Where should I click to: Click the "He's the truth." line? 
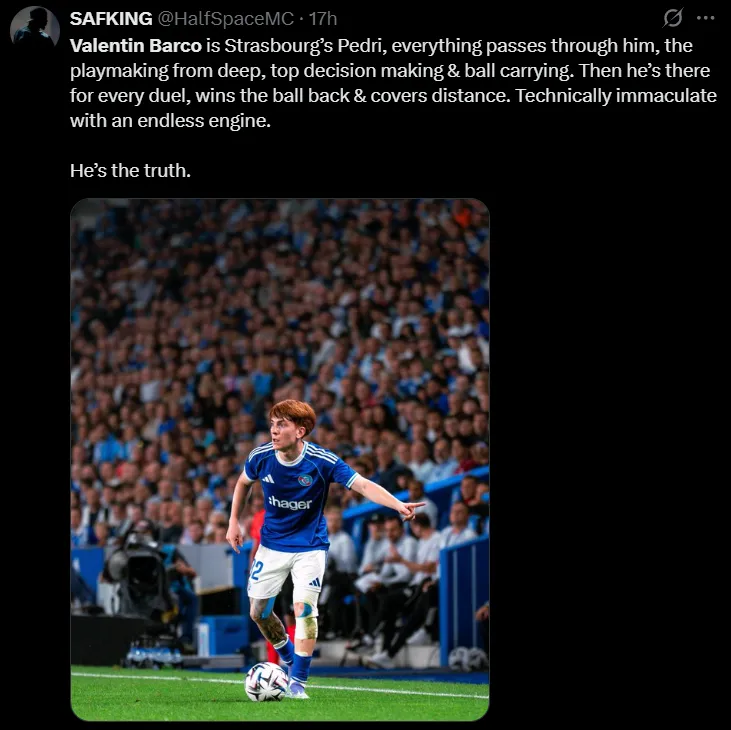click(x=131, y=171)
